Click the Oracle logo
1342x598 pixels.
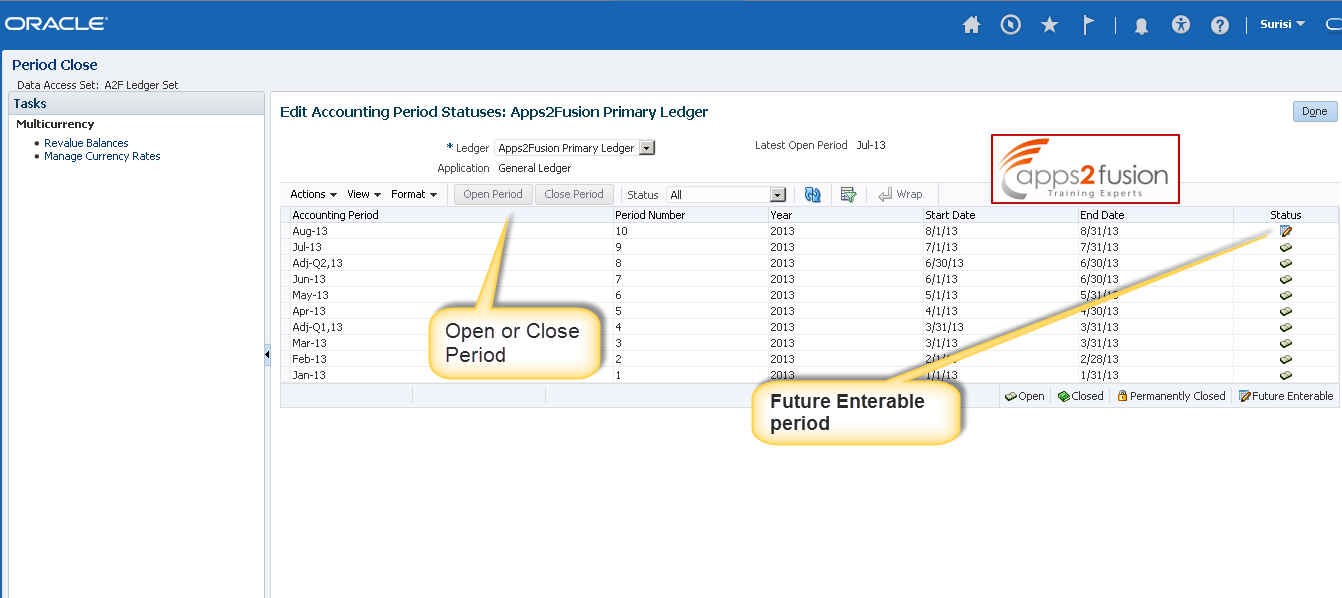click(56, 23)
